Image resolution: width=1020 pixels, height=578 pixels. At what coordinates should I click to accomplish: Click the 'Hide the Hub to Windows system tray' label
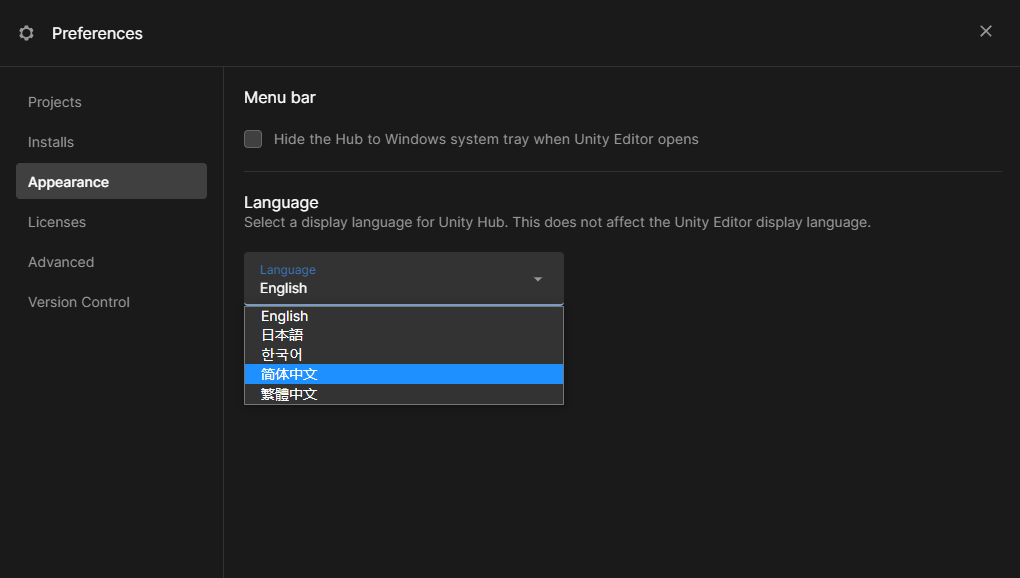coord(486,139)
